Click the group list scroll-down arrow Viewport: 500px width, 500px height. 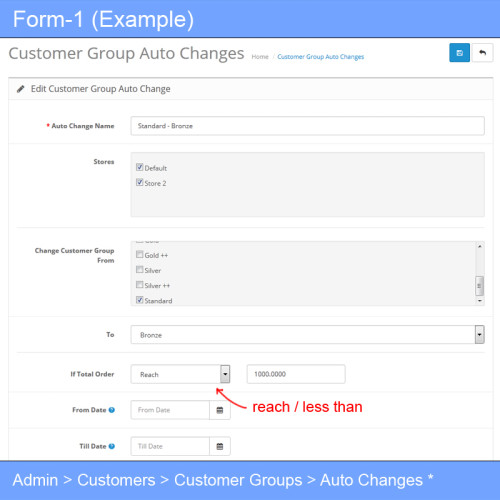click(x=480, y=301)
